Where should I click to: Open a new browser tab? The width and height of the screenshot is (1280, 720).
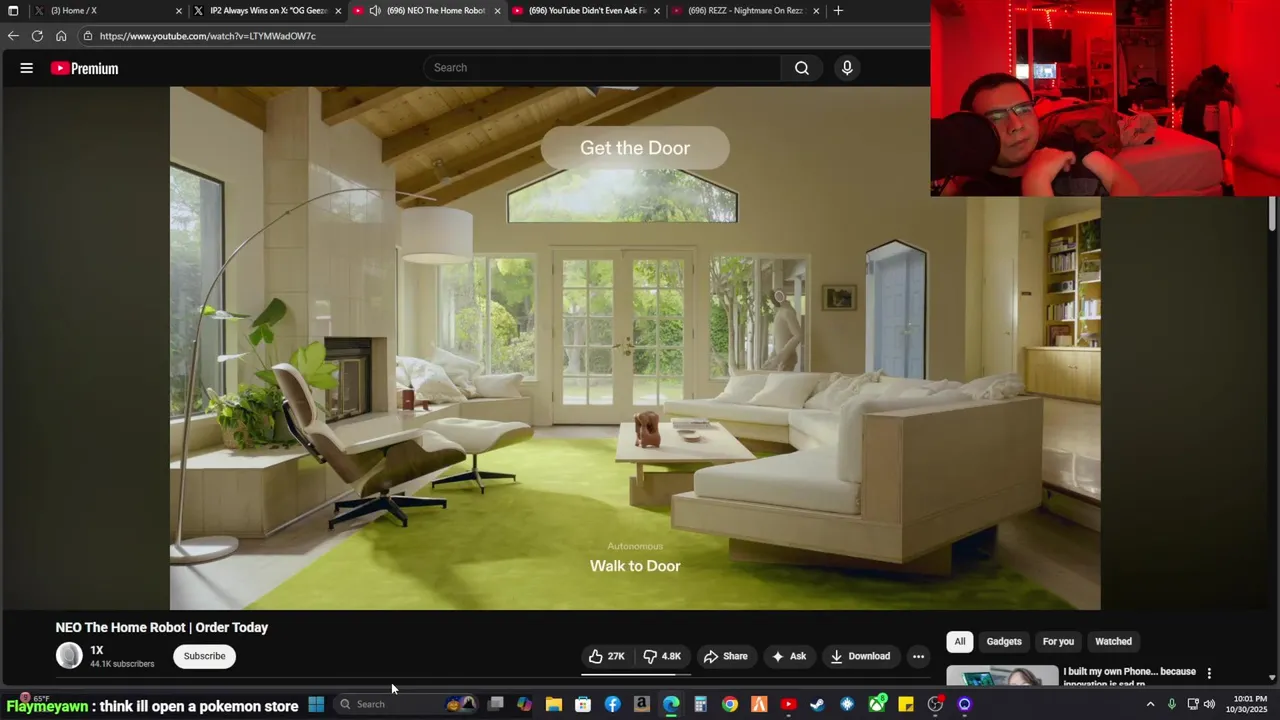pyautogui.click(x=838, y=11)
